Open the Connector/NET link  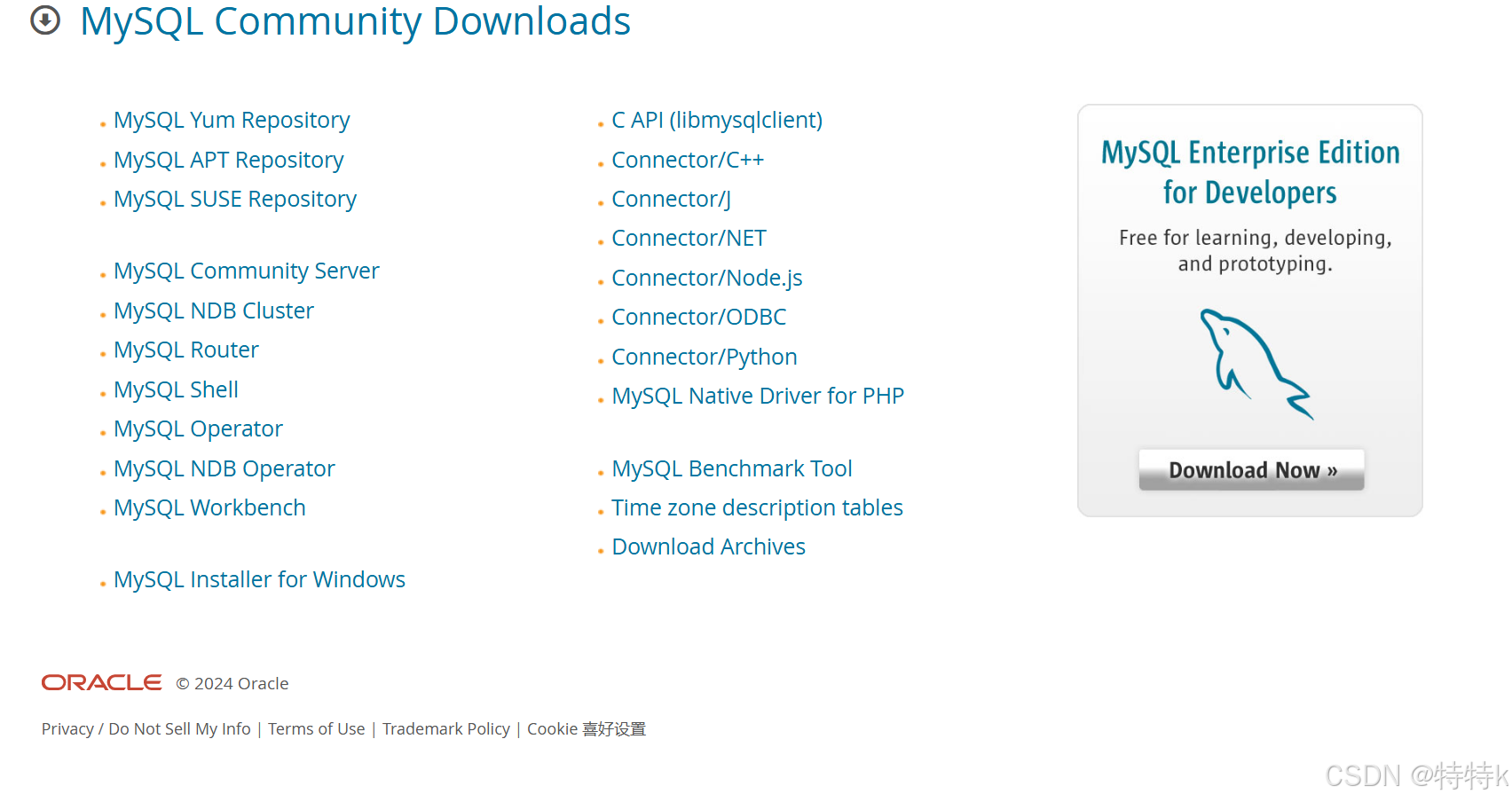tap(689, 238)
